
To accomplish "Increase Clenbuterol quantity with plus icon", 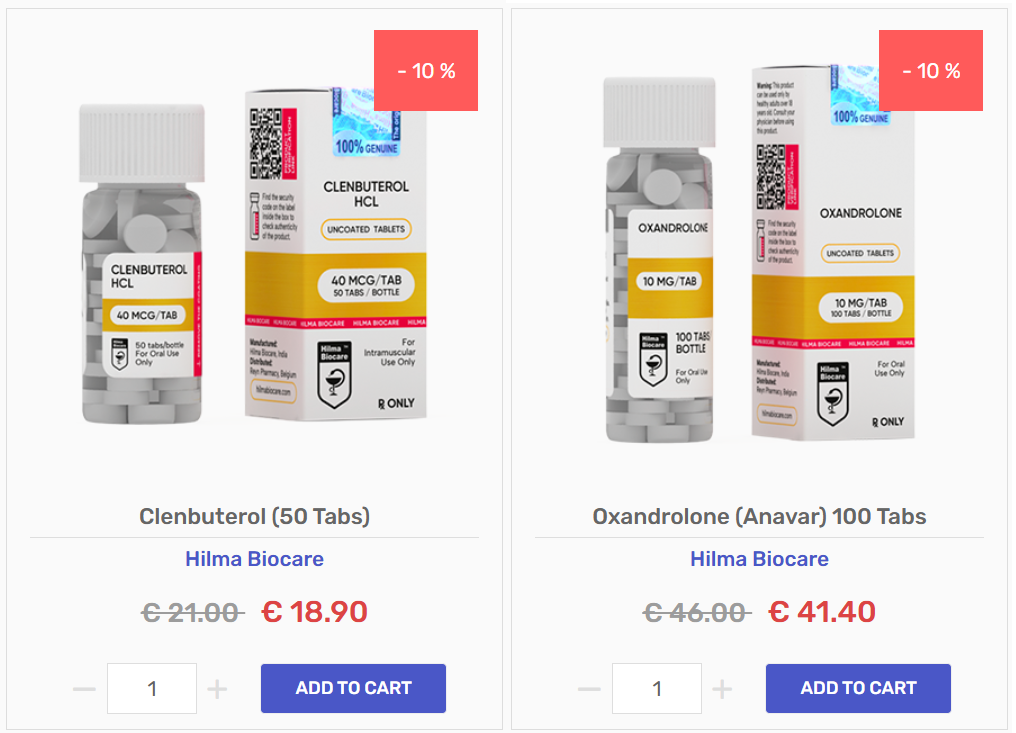I will coord(217,688).
